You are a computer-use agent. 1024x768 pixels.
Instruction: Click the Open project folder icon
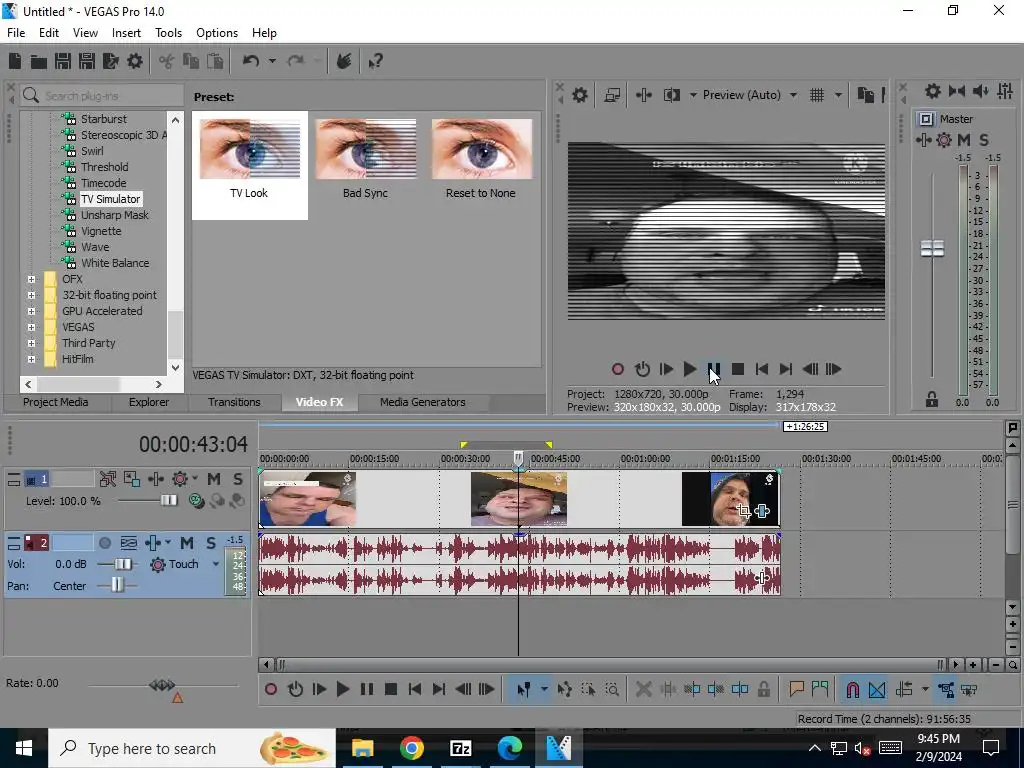click(x=39, y=61)
